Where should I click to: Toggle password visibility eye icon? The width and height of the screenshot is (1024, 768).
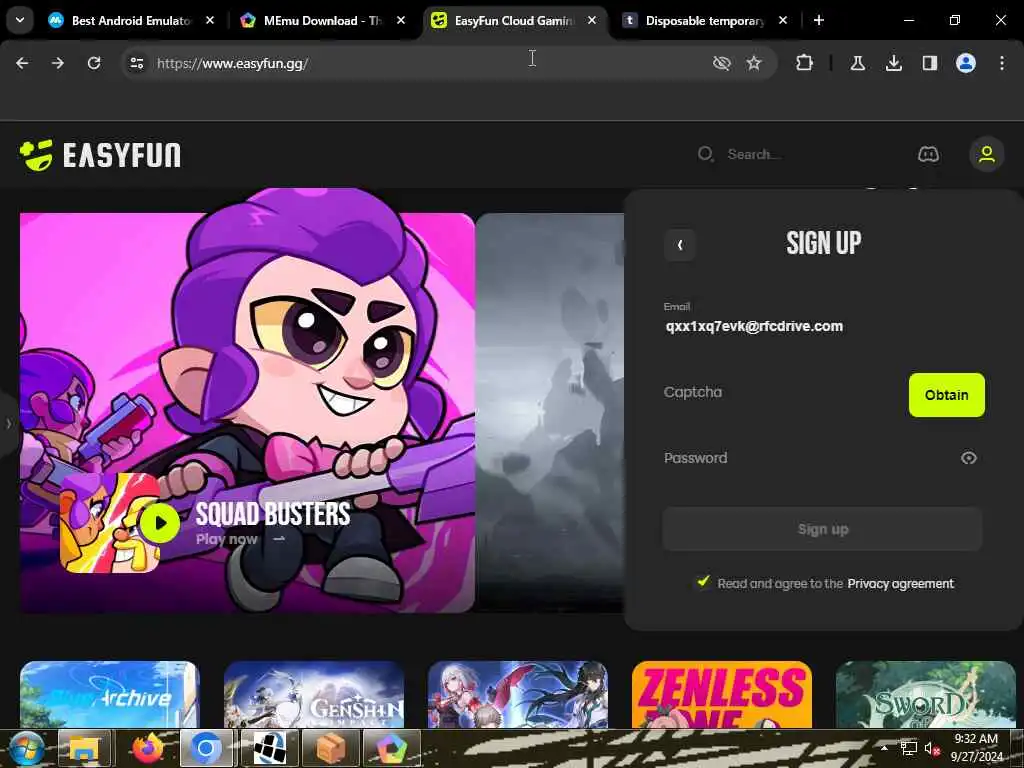pyautogui.click(x=968, y=458)
